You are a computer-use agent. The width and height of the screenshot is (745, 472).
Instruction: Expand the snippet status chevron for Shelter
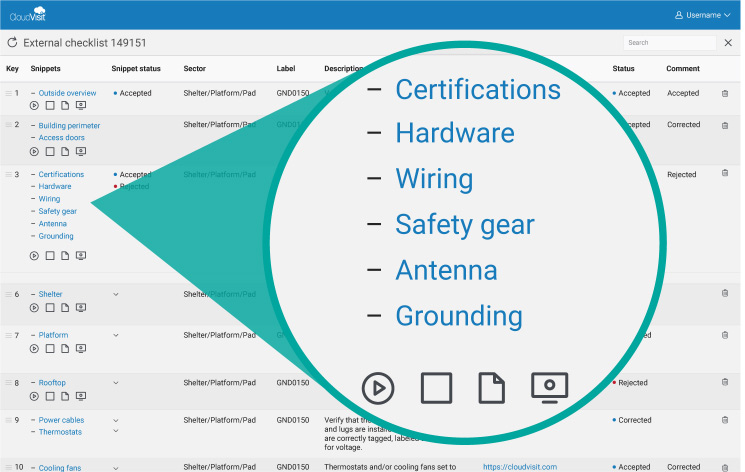click(116, 294)
